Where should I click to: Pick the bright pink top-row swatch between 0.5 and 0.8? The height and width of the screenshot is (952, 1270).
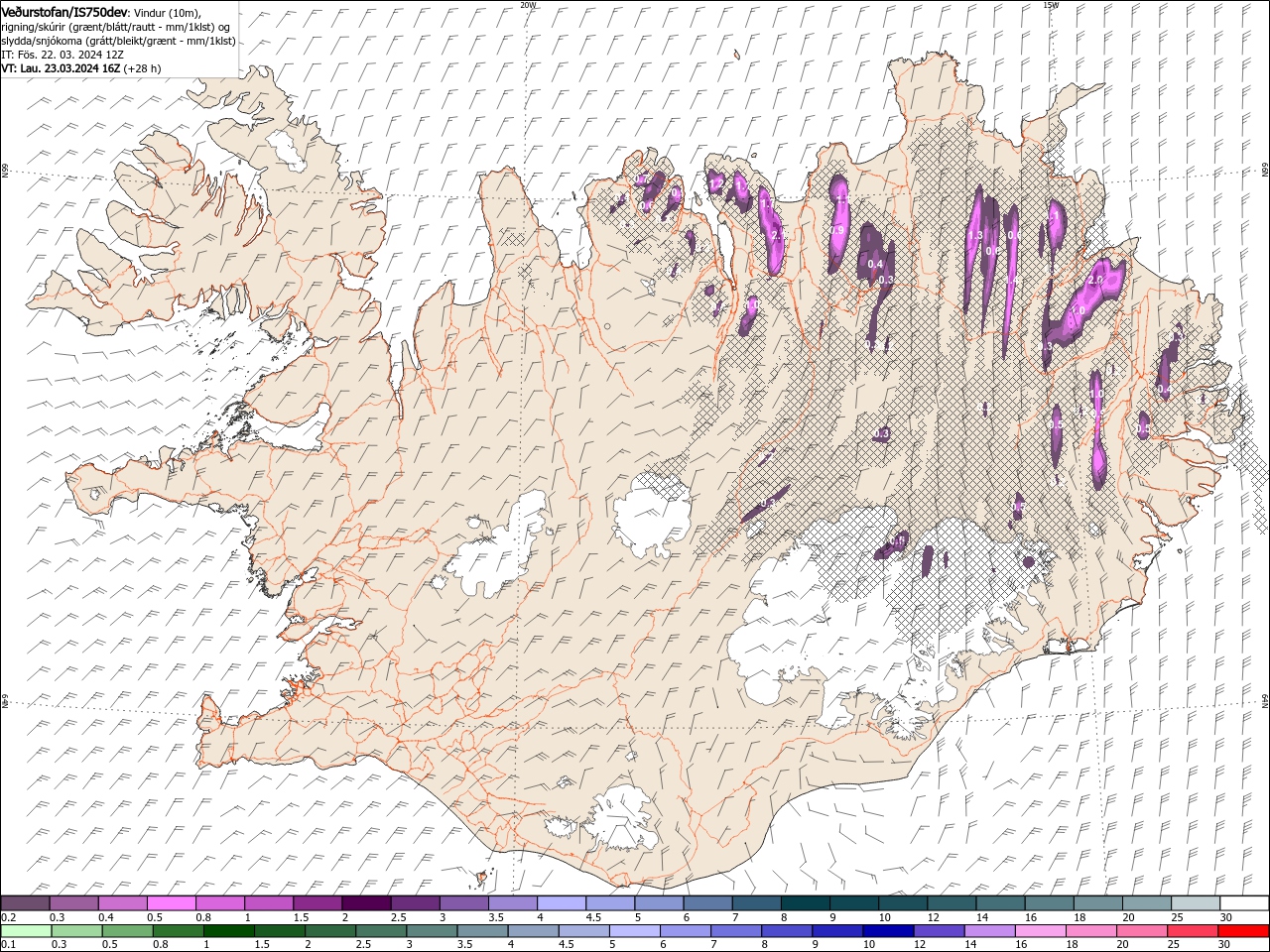[171, 903]
